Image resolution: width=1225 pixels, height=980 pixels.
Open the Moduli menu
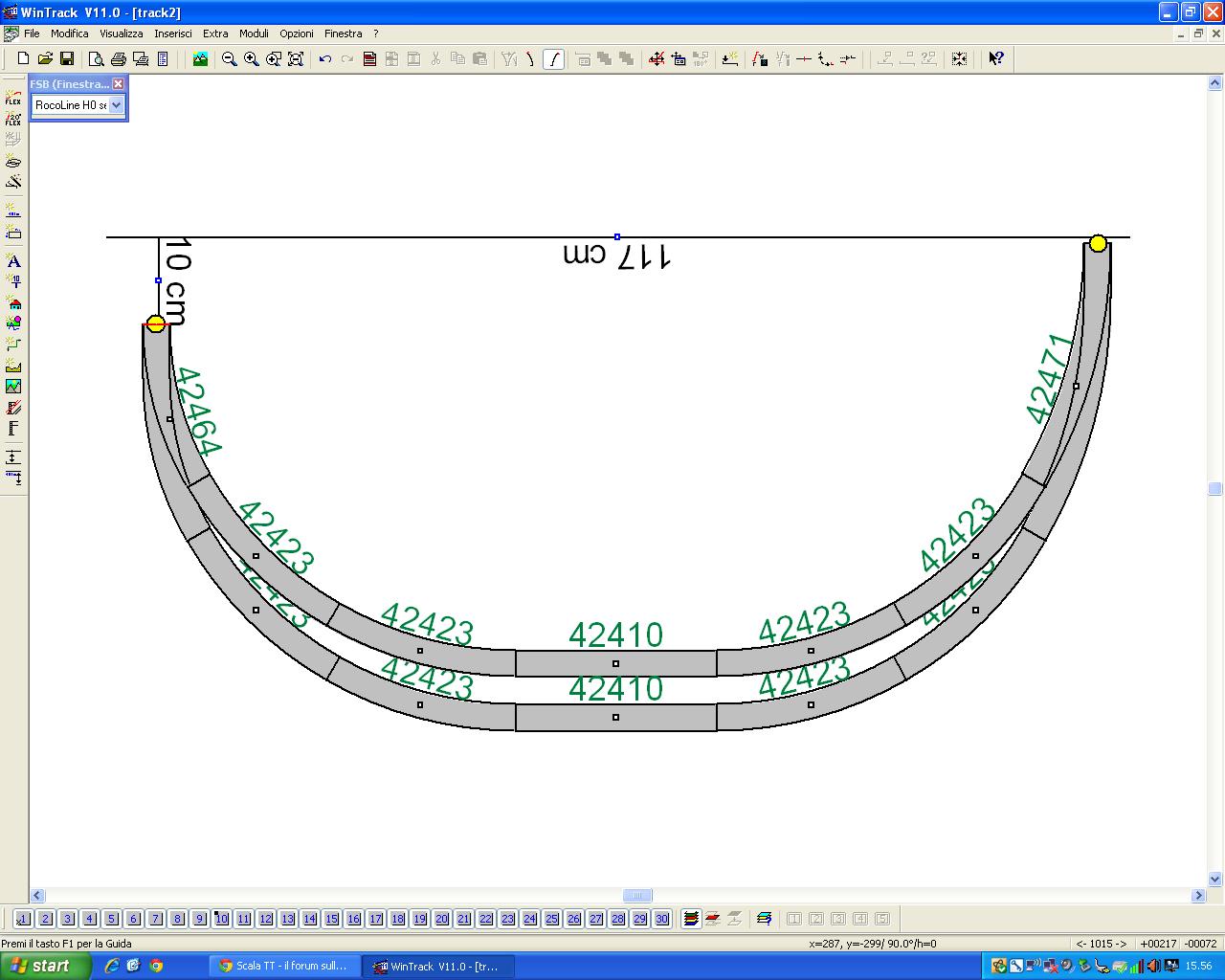click(x=254, y=33)
